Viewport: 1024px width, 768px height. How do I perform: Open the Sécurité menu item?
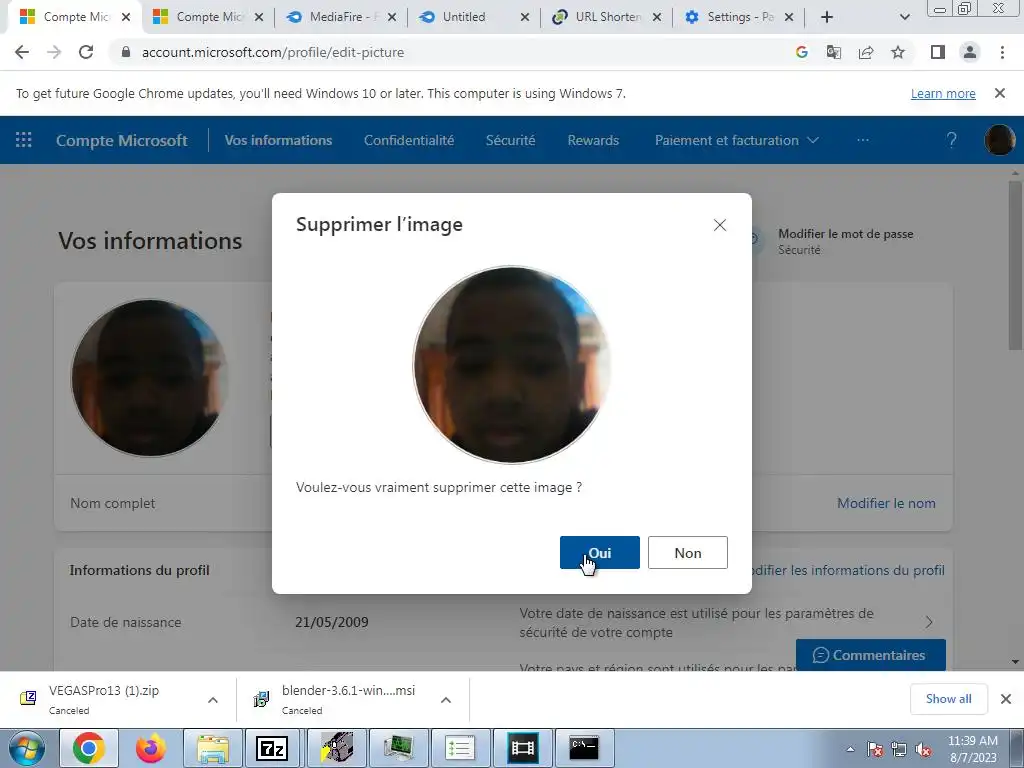[511, 140]
